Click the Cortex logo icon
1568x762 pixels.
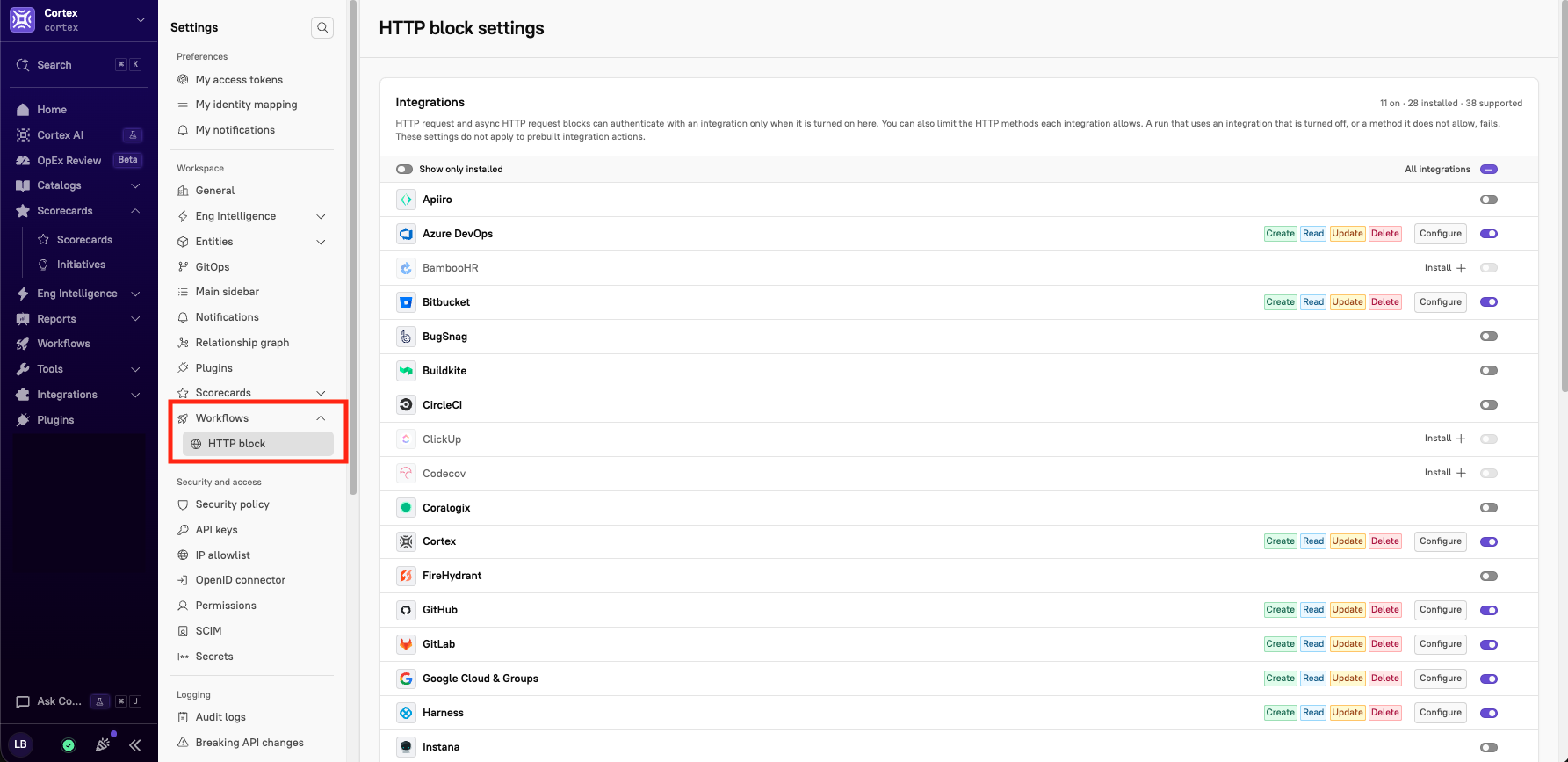23,19
